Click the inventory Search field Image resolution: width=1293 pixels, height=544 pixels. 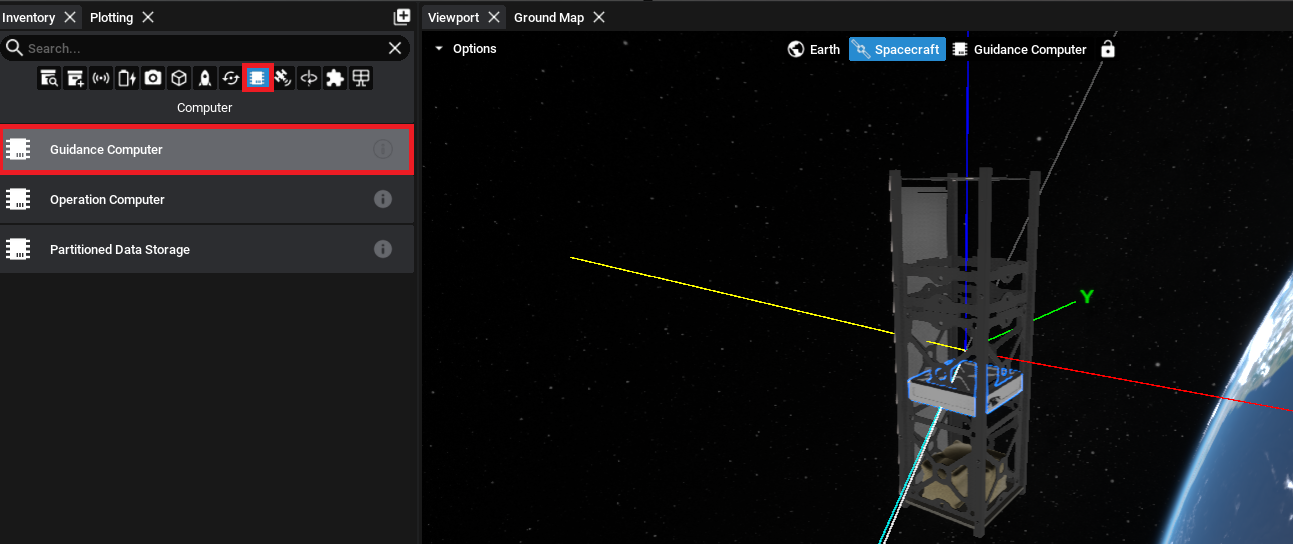tap(200, 48)
